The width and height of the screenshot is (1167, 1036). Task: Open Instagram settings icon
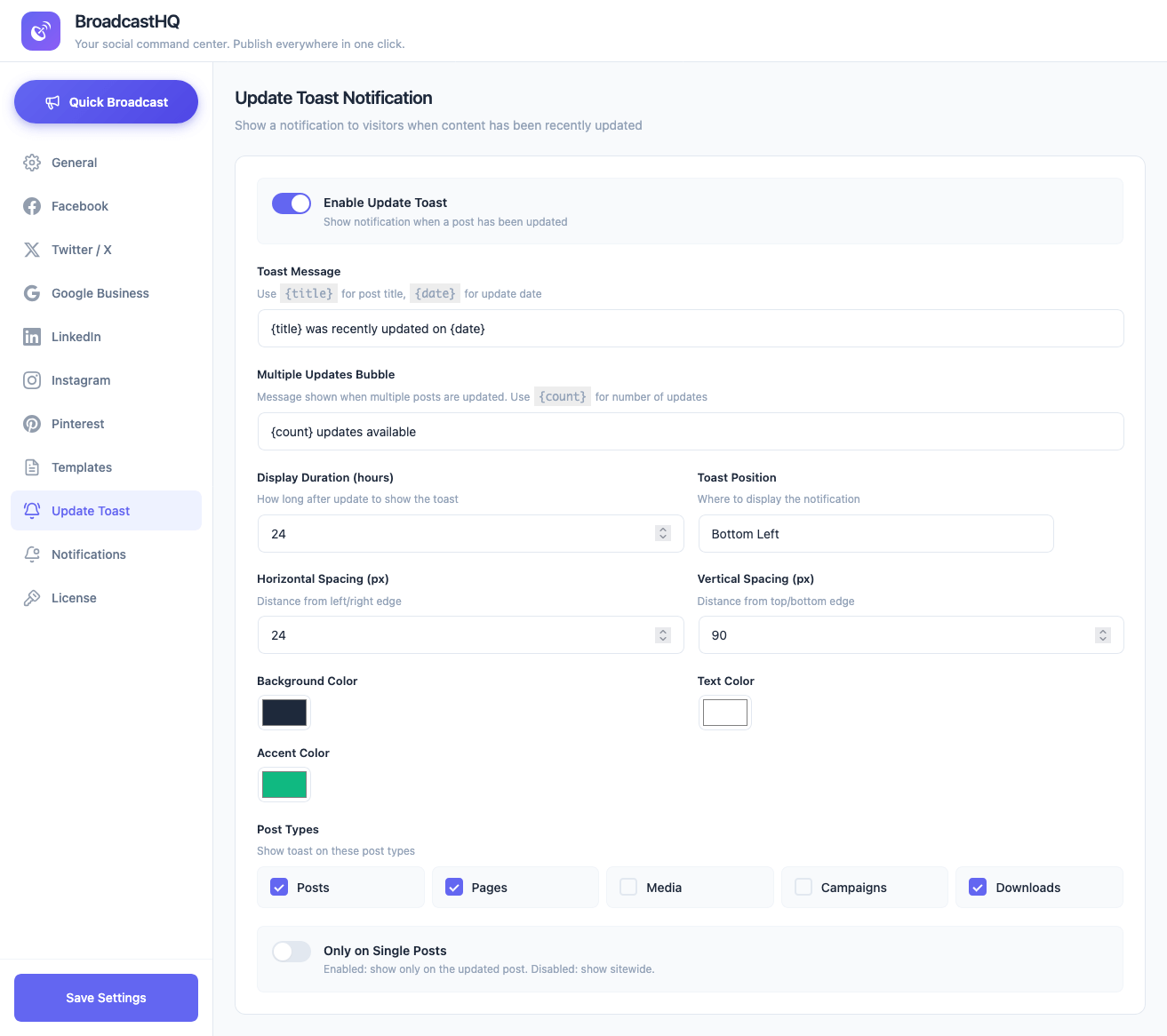pyautogui.click(x=32, y=380)
